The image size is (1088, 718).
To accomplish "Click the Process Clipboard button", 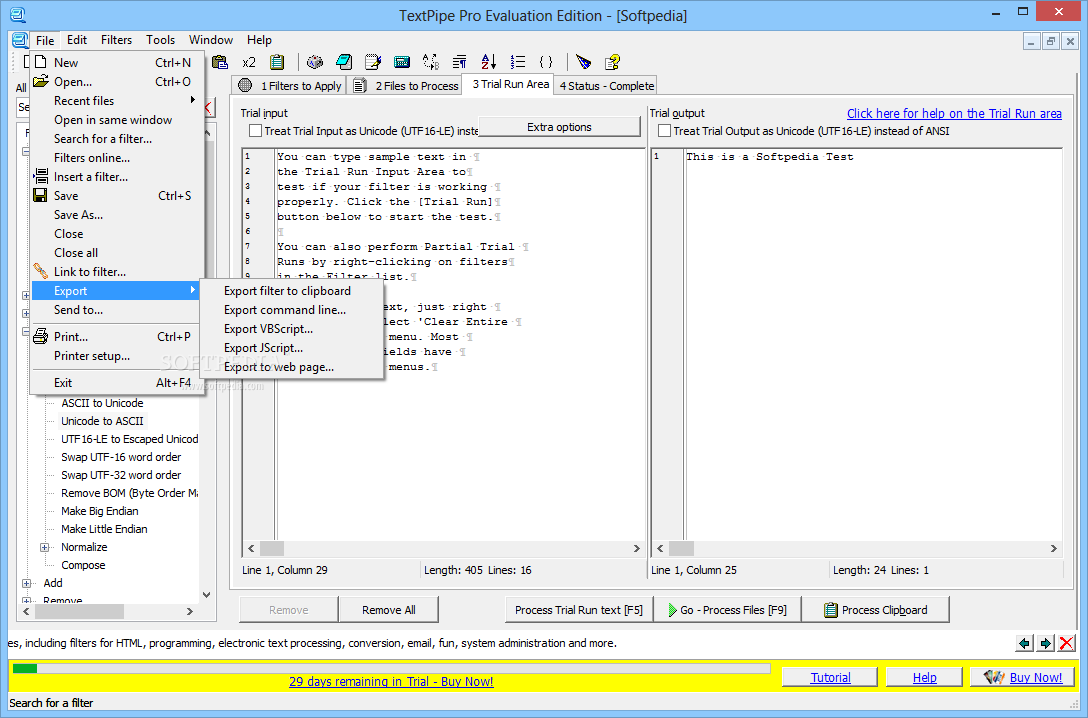I will [x=876, y=610].
